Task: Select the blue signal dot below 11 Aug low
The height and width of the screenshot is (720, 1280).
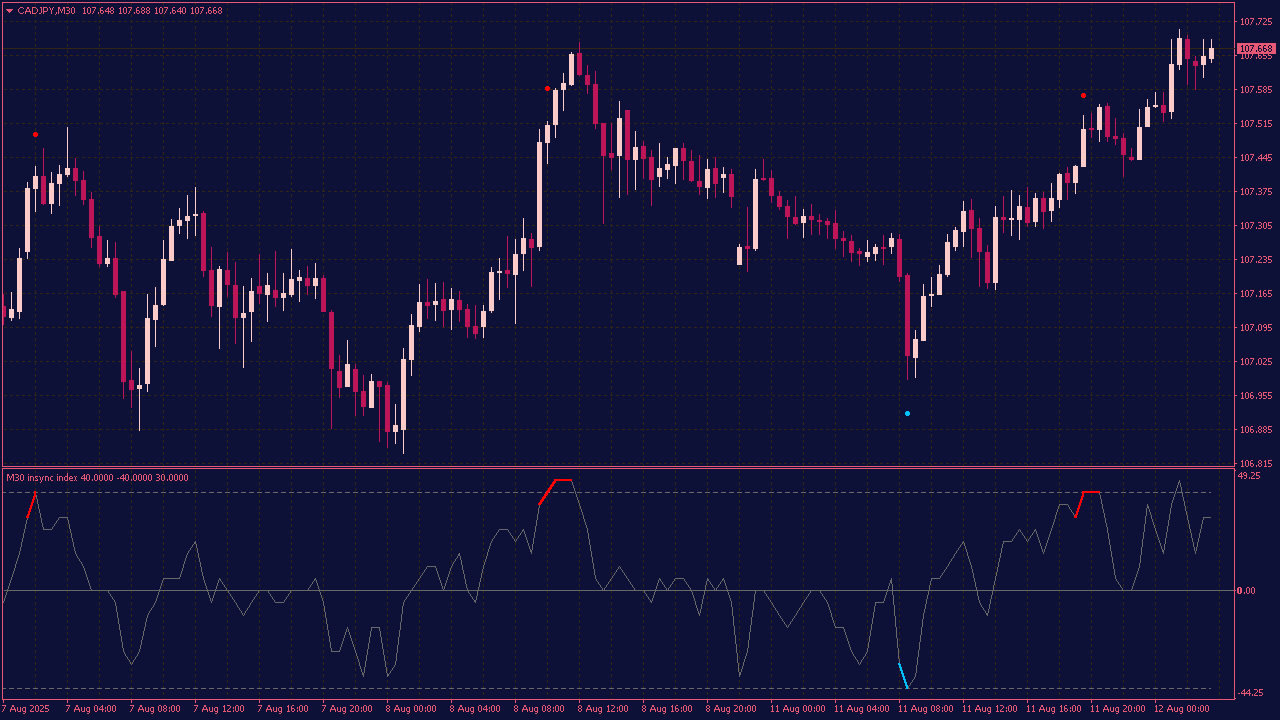Action: 908,413
